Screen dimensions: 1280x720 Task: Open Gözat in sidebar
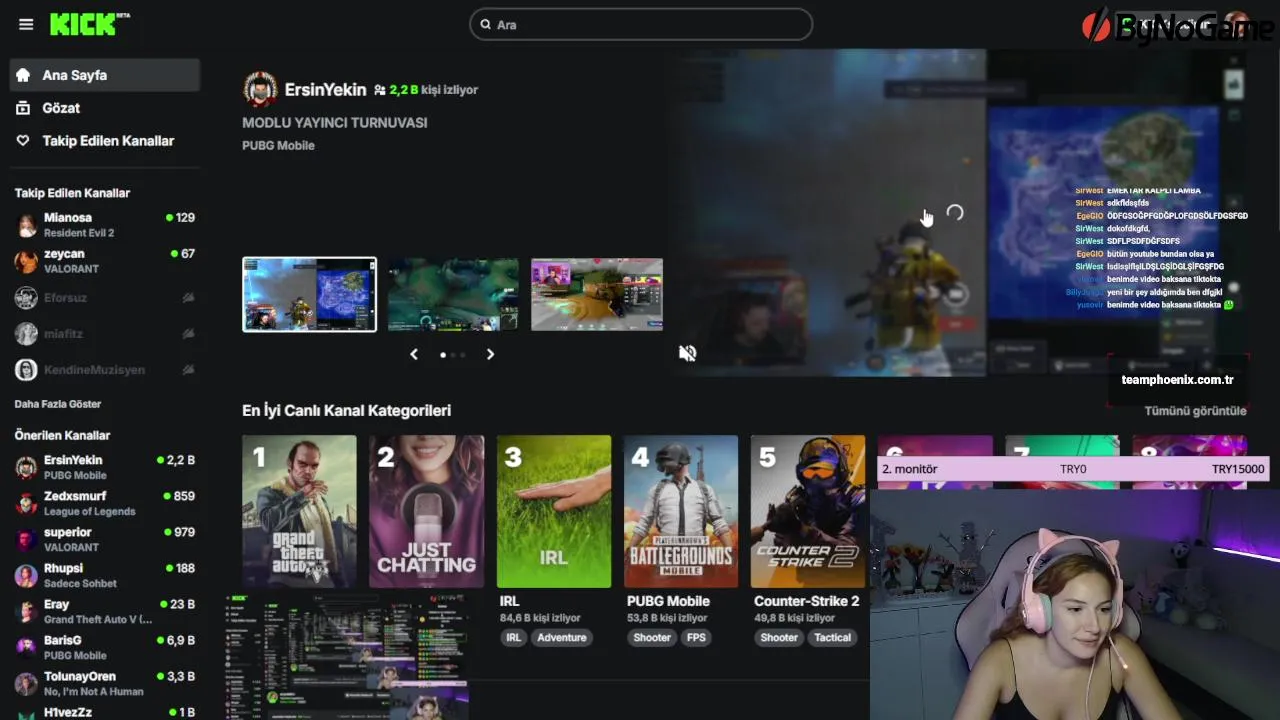tap(105, 108)
